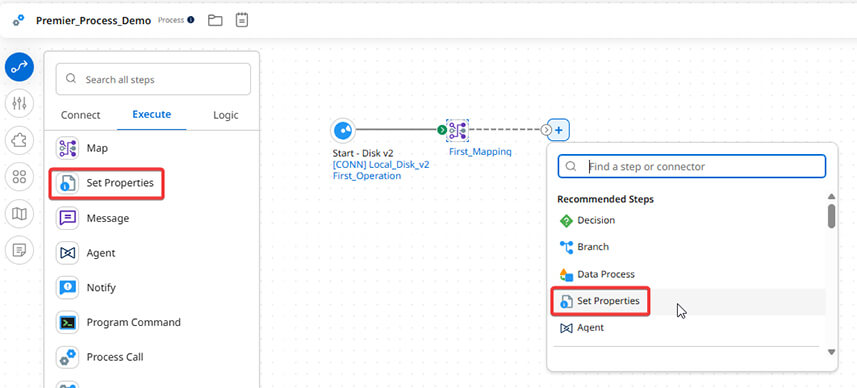Open the map sidebar icon

coord(20,214)
